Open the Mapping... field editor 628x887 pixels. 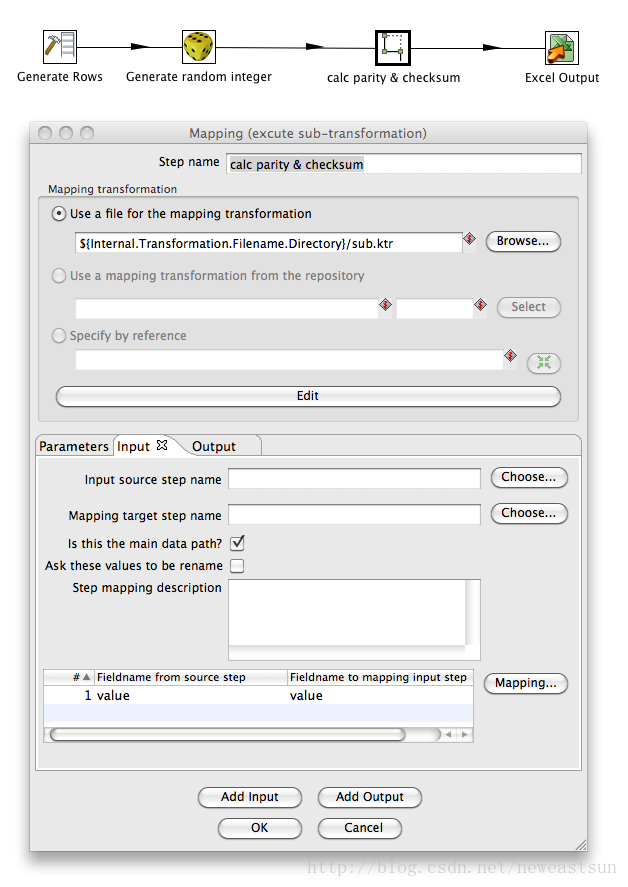pyautogui.click(x=526, y=683)
